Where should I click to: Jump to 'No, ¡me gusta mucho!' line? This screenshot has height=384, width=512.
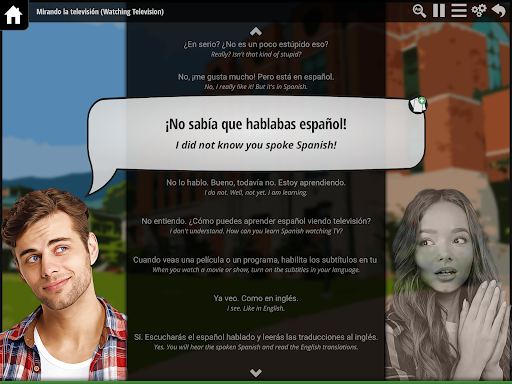click(x=256, y=81)
